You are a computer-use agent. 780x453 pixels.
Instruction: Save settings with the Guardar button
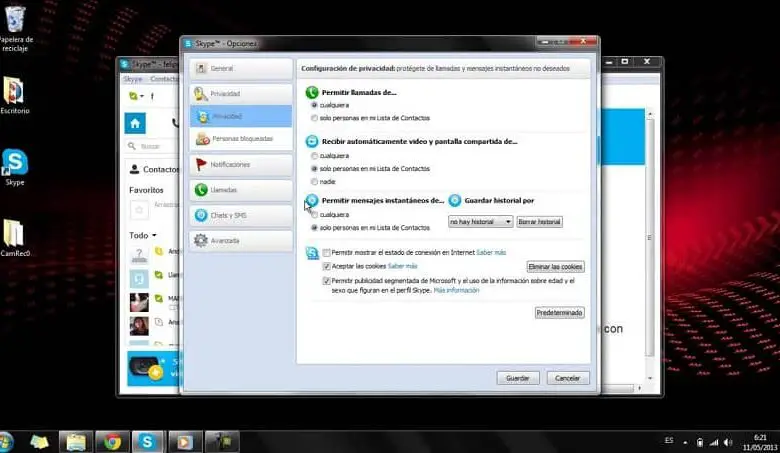click(518, 378)
